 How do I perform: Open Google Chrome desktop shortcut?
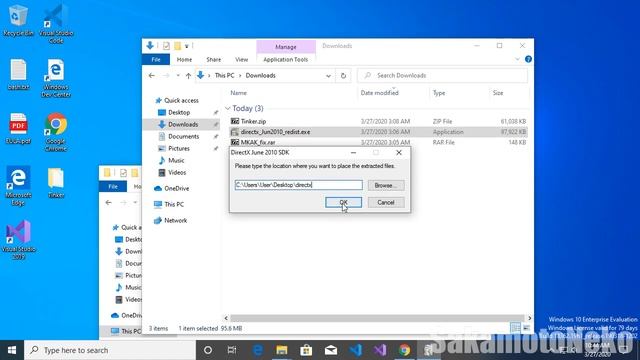[x=56, y=132]
